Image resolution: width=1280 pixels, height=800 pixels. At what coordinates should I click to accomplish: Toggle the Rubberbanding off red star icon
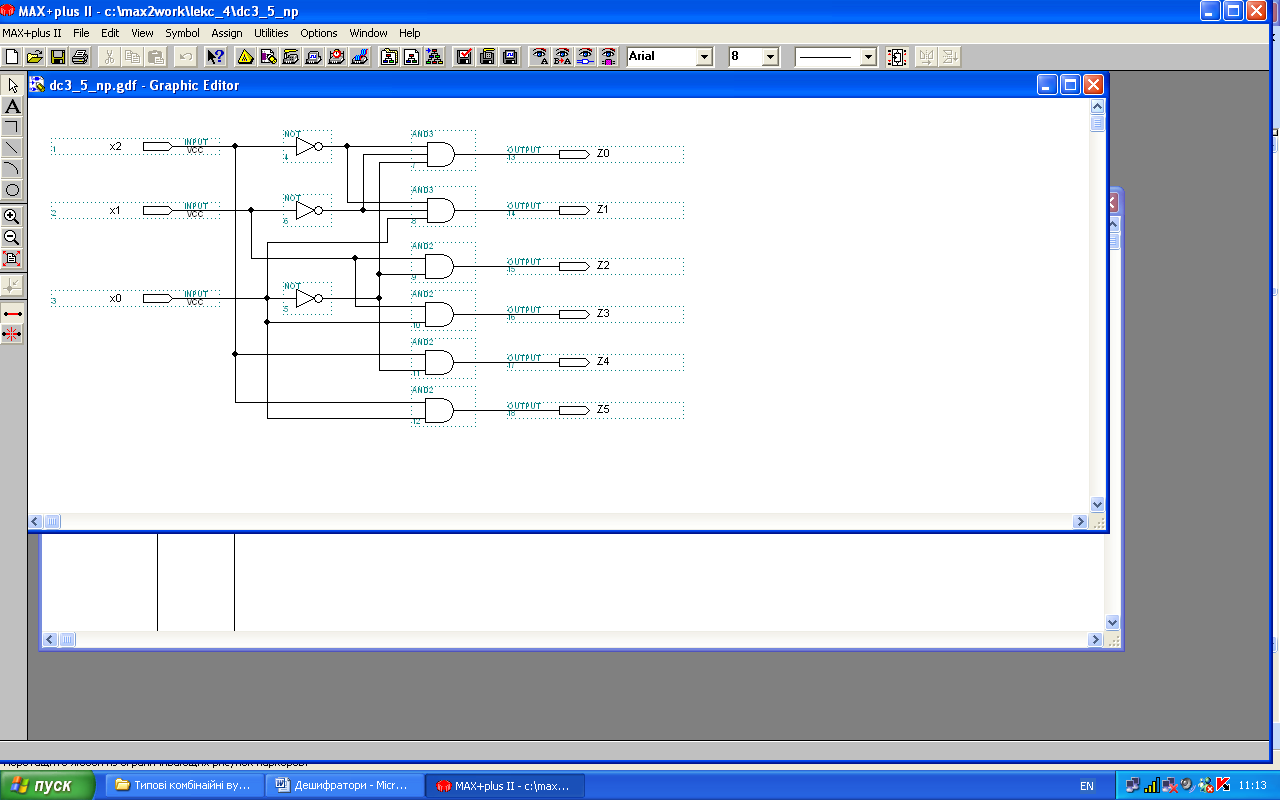tap(12, 334)
